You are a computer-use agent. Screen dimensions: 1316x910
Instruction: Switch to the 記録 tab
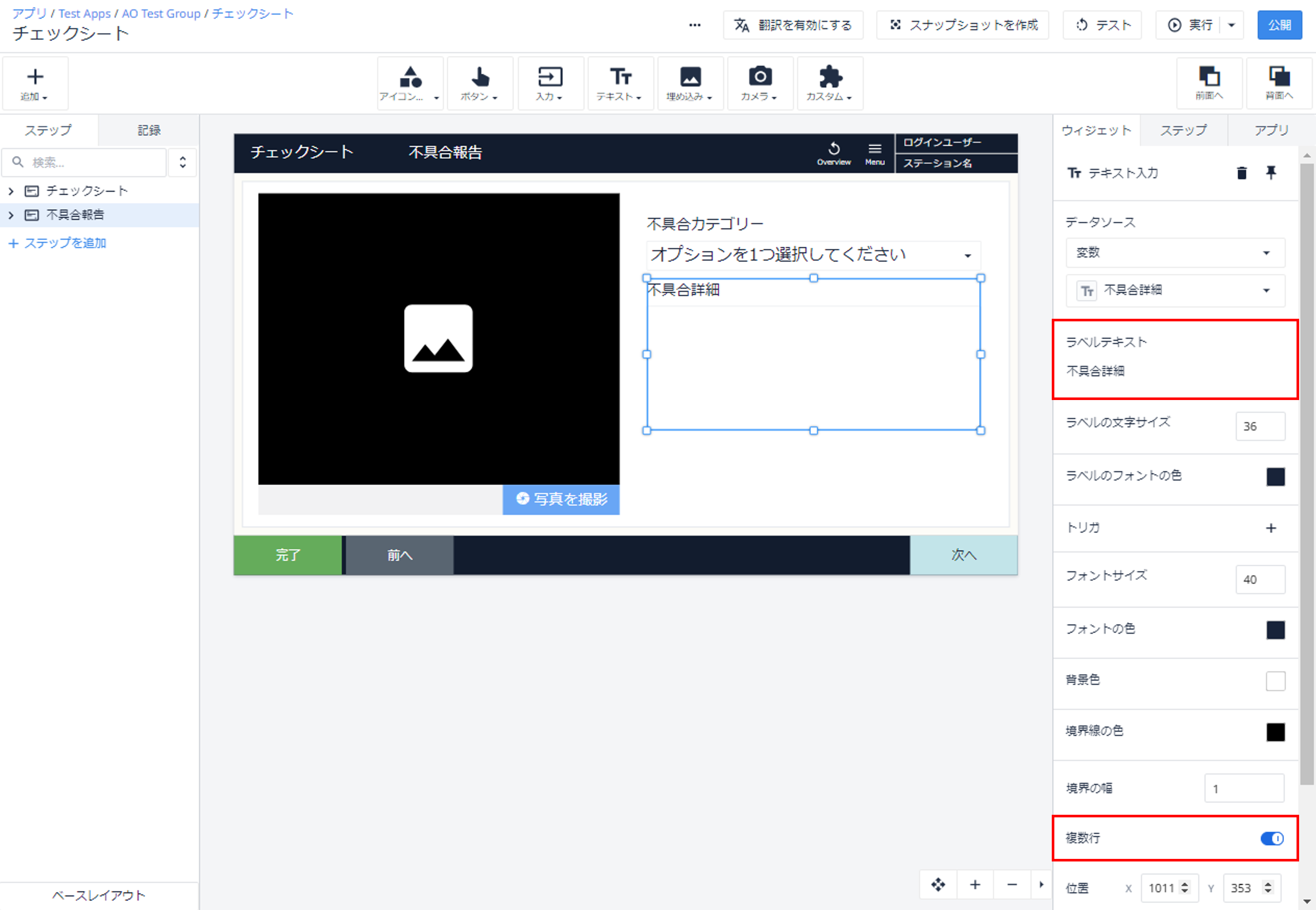(149, 130)
